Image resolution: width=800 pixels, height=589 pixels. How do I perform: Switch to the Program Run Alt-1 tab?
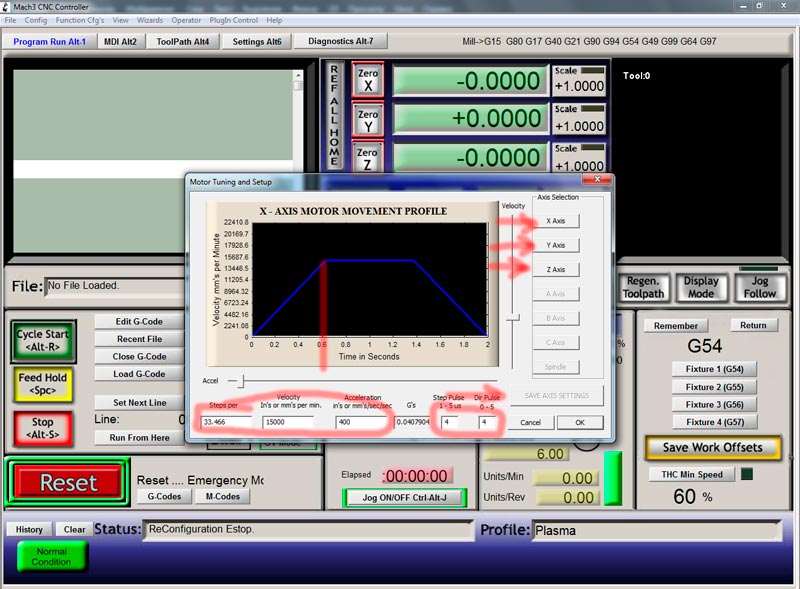(49, 41)
